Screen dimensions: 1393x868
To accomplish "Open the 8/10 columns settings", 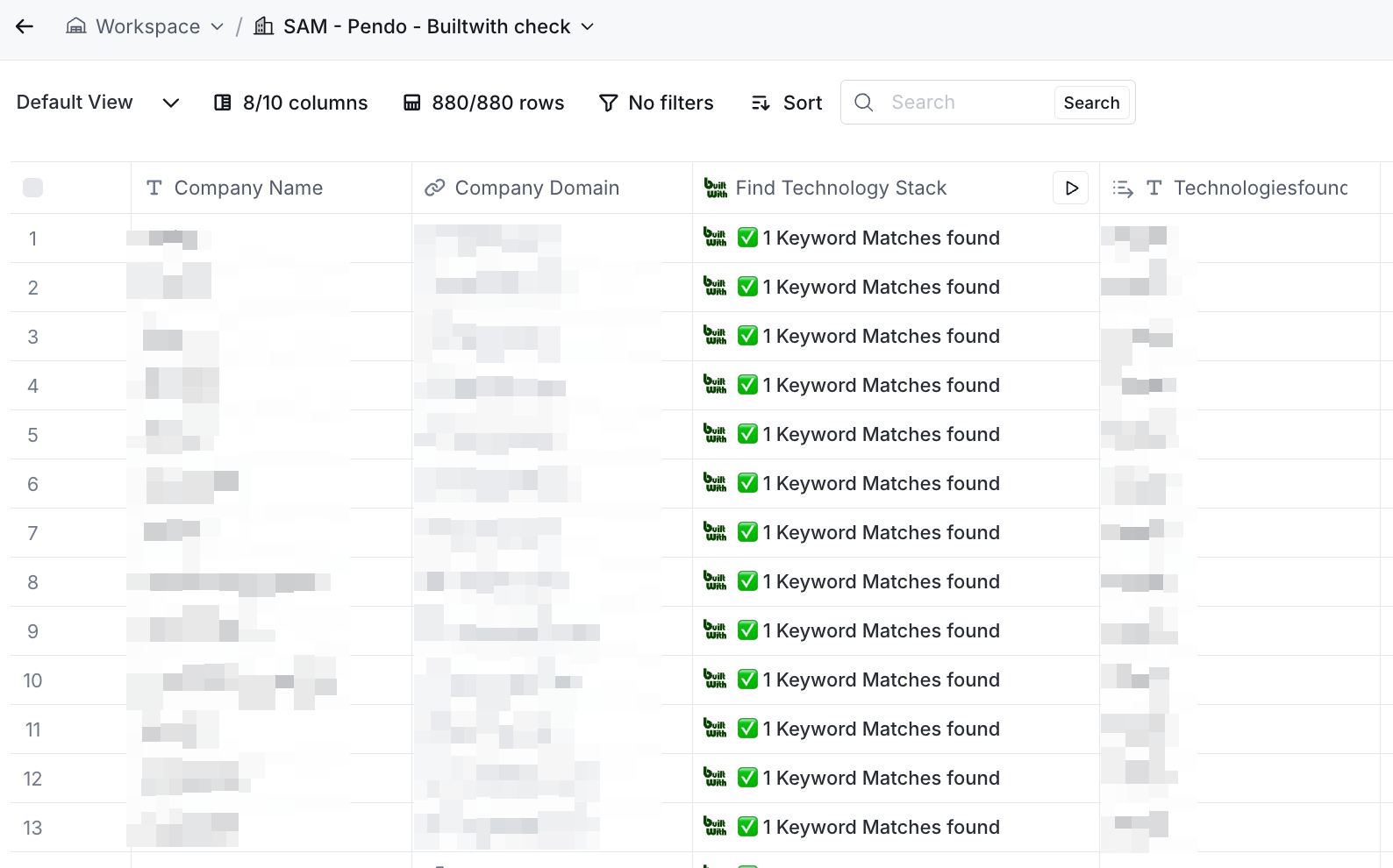I will [x=291, y=103].
